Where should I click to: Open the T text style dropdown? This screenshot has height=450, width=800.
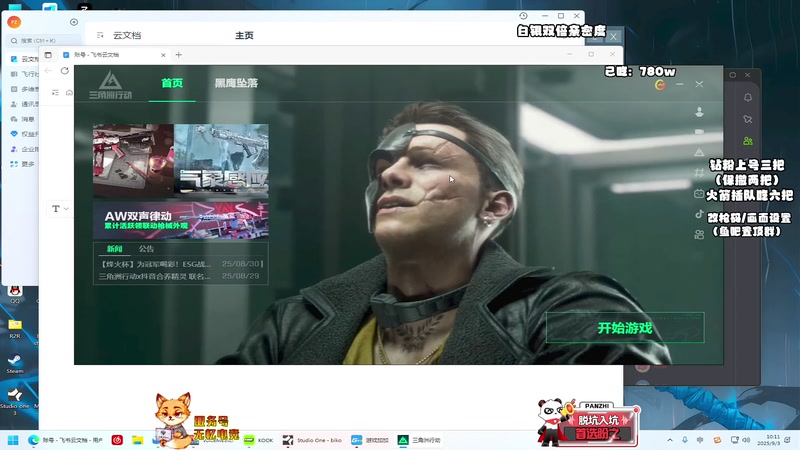tap(60, 208)
